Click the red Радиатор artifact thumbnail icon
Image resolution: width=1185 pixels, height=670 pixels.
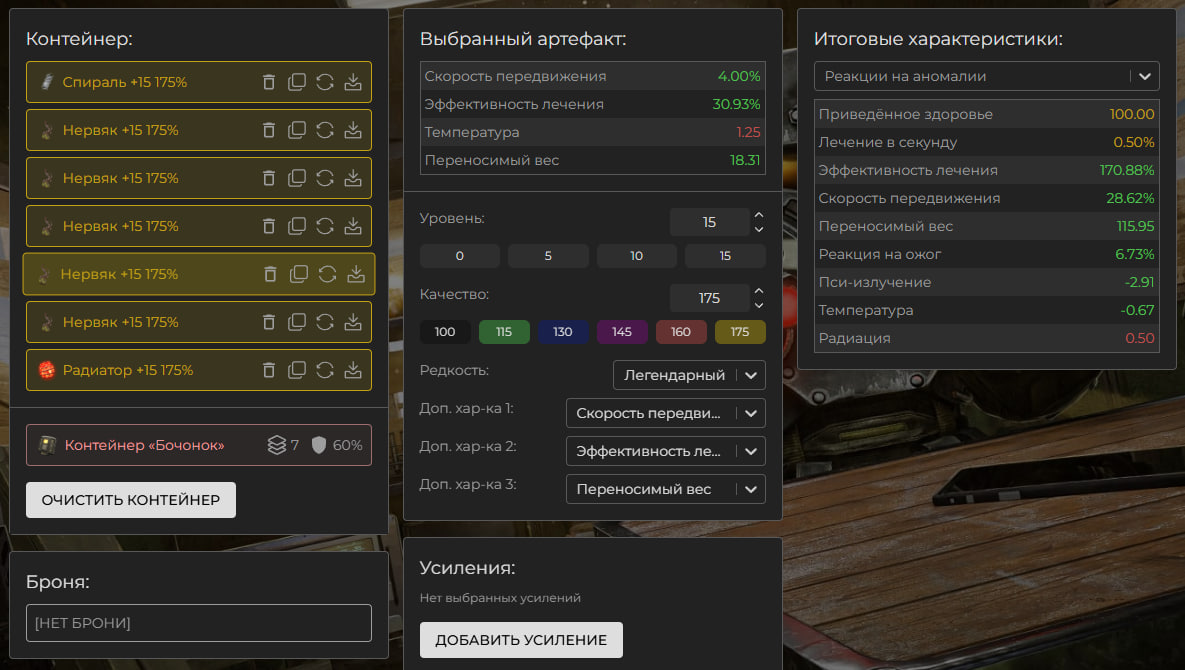pos(47,369)
